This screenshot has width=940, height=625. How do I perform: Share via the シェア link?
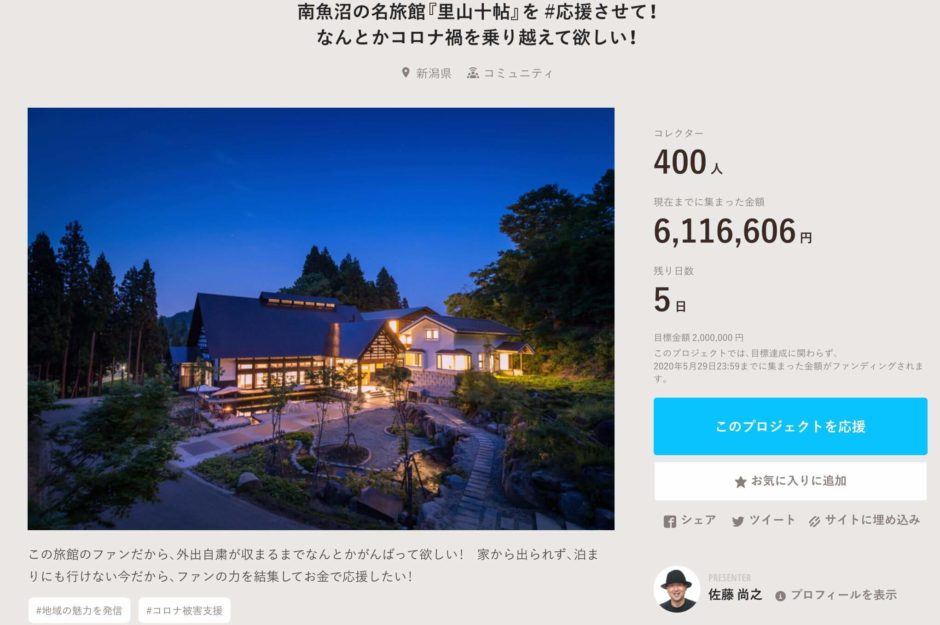pos(698,520)
